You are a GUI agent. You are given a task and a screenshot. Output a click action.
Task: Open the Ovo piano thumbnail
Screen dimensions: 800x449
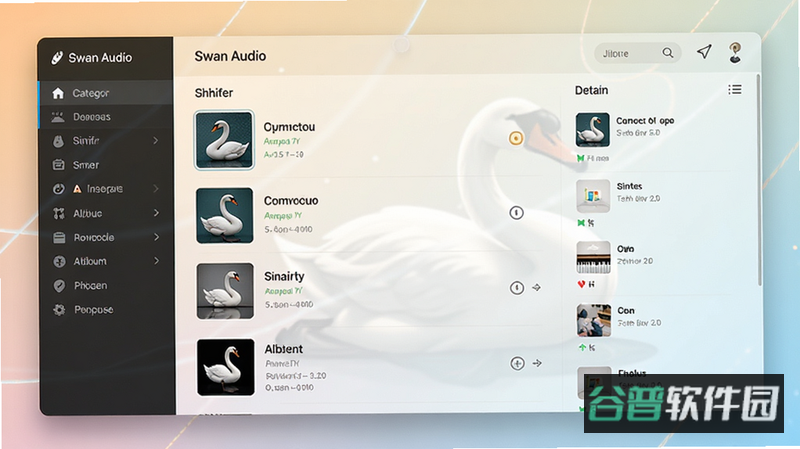click(593, 258)
